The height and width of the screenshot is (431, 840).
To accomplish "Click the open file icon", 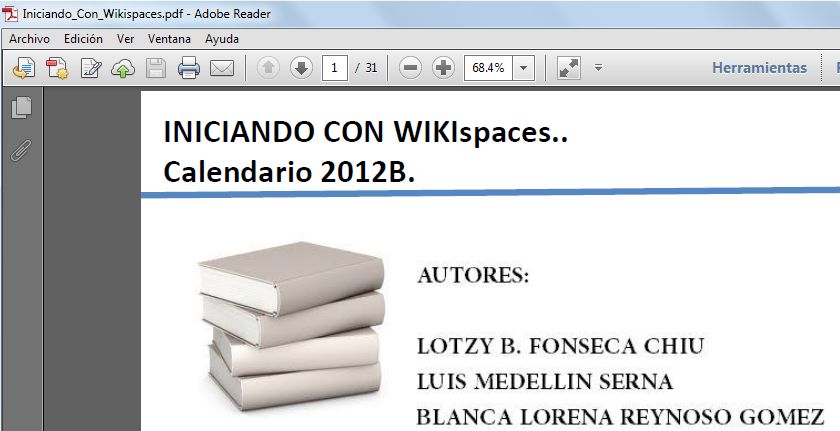I will point(24,68).
